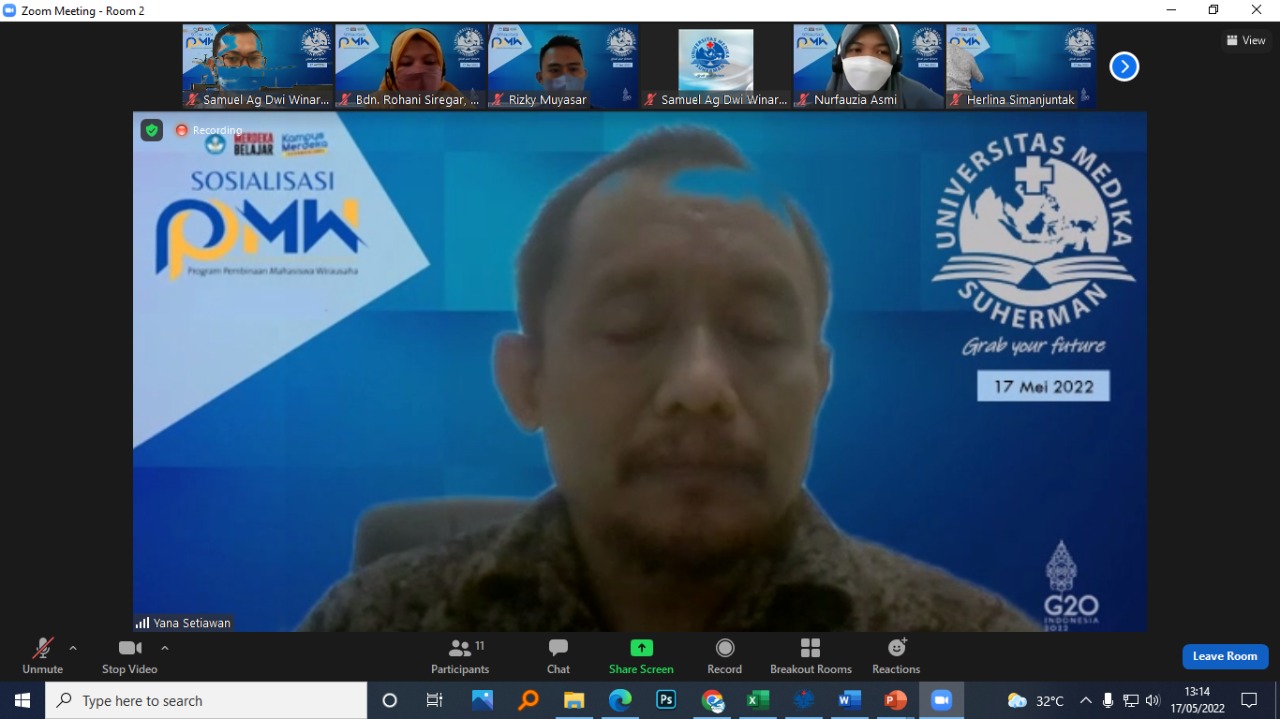Open the Participants panel

(460, 656)
